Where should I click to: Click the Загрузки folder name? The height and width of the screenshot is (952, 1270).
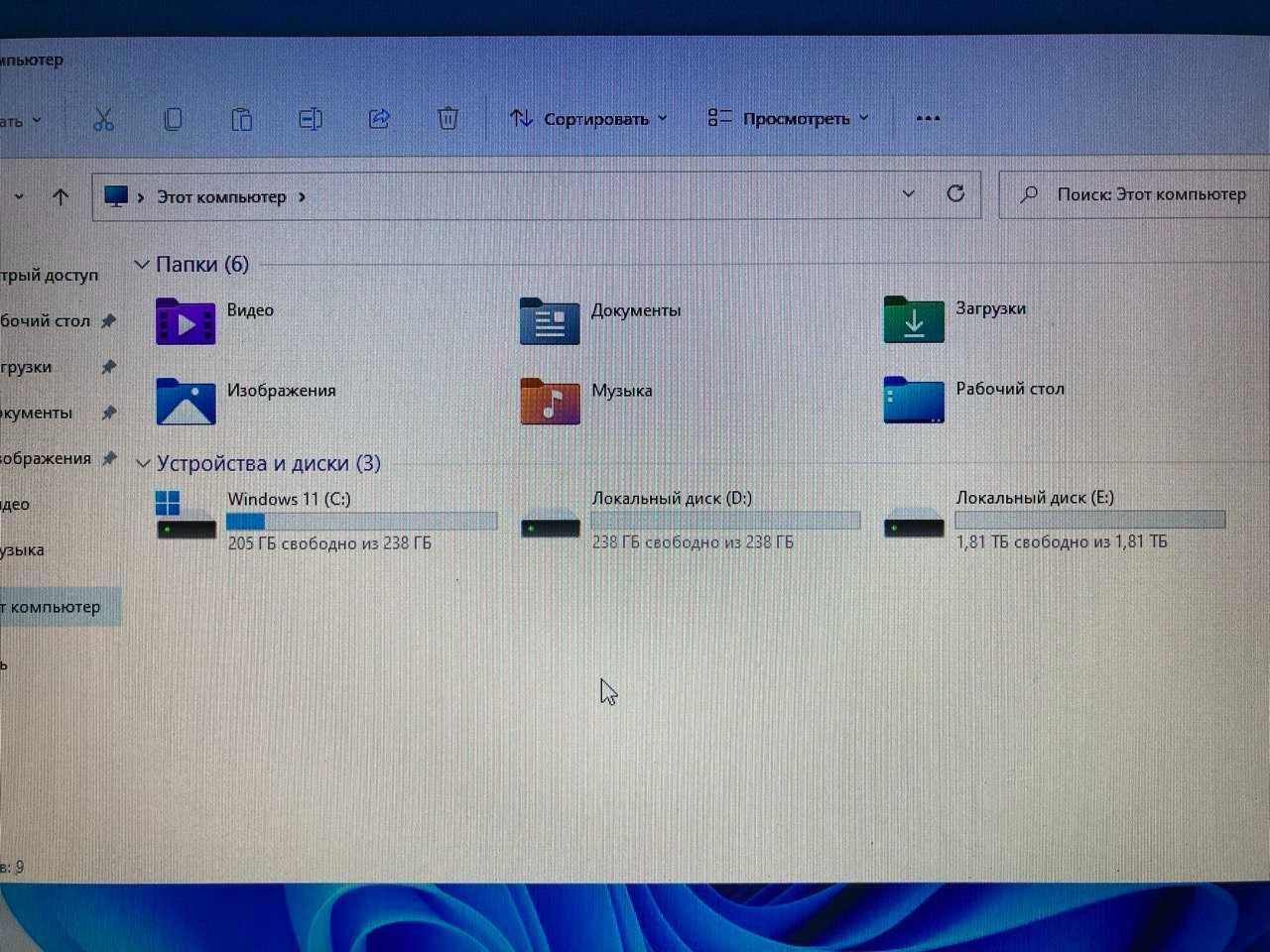(991, 308)
